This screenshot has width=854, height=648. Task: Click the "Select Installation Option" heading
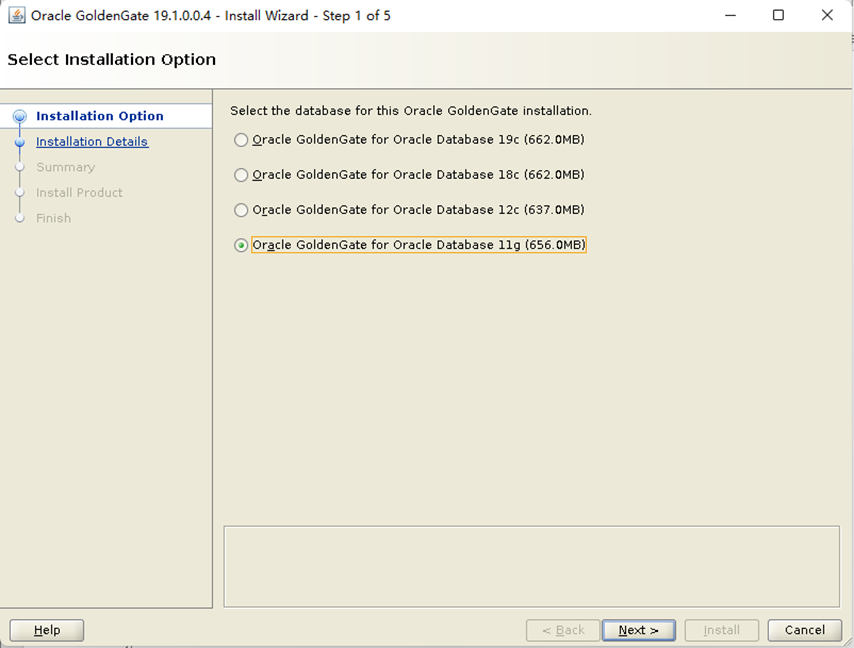click(112, 59)
